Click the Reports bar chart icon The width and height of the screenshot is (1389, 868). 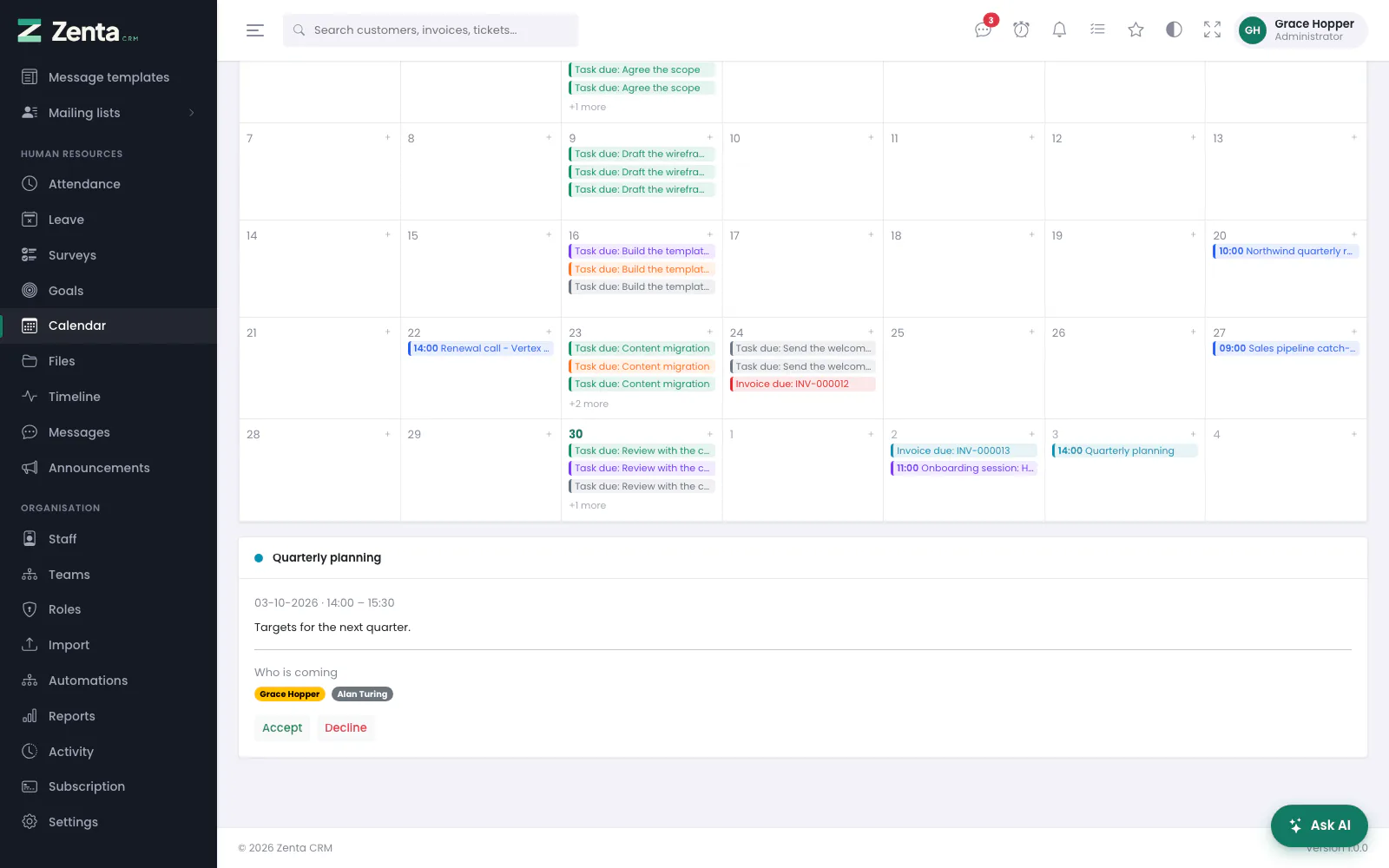pos(30,716)
